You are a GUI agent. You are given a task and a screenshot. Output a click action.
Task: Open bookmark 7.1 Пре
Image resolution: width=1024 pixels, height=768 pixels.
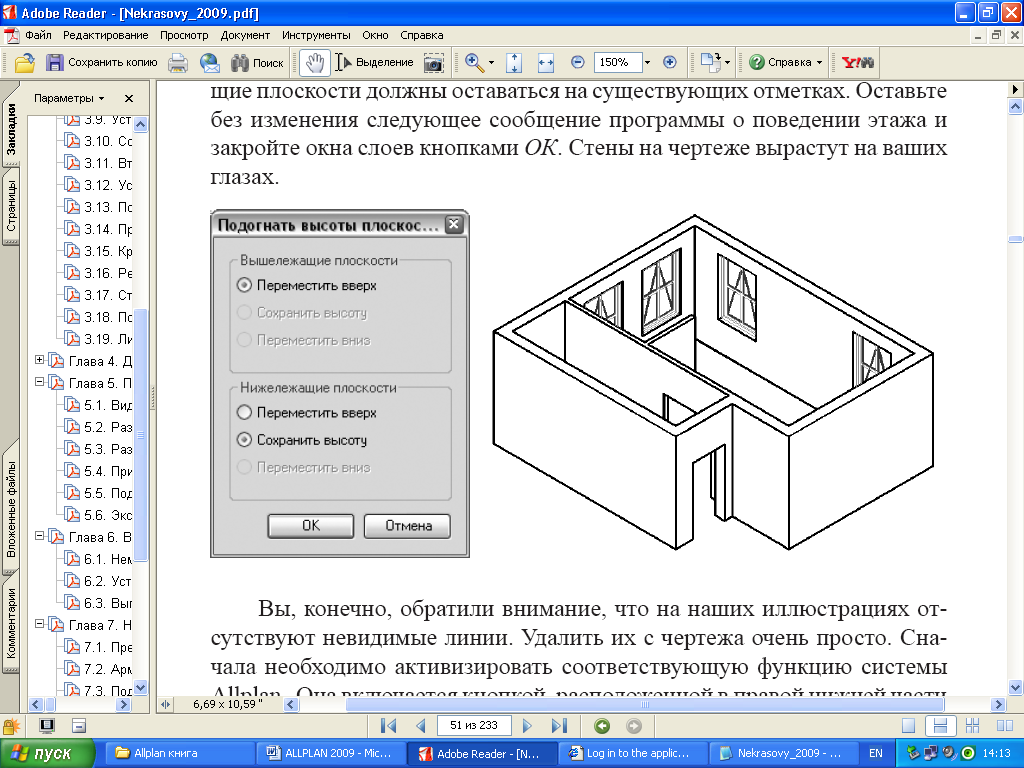(x=107, y=647)
